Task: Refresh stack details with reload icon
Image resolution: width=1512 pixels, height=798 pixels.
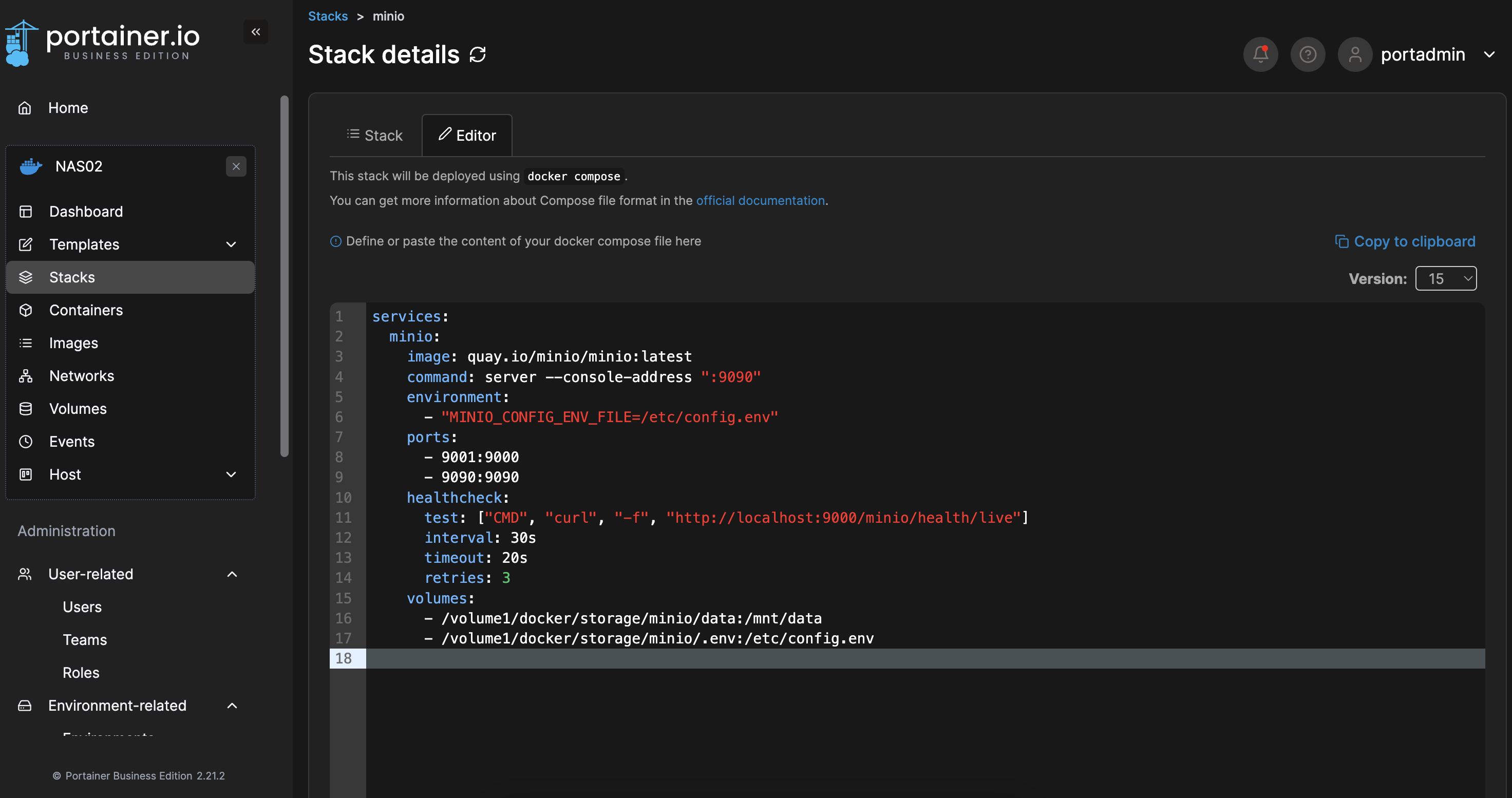Action: (x=478, y=54)
